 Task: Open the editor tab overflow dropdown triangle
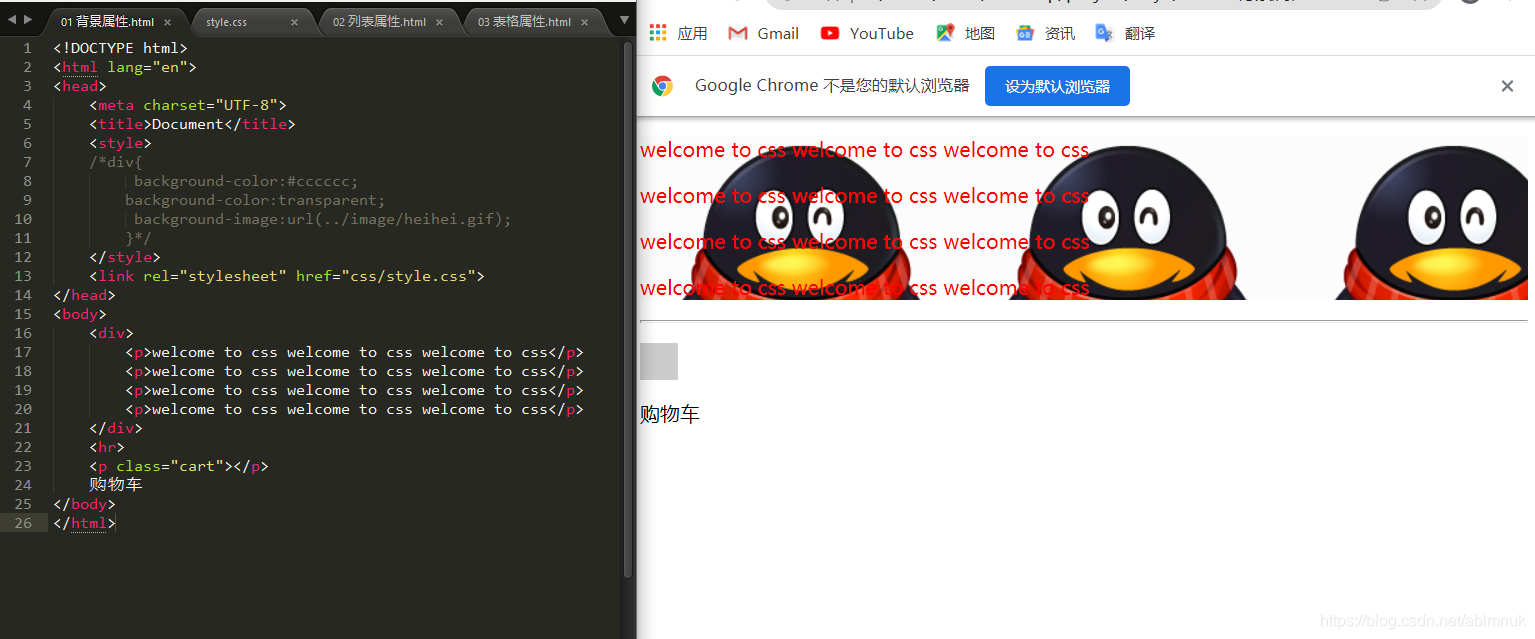click(x=623, y=18)
